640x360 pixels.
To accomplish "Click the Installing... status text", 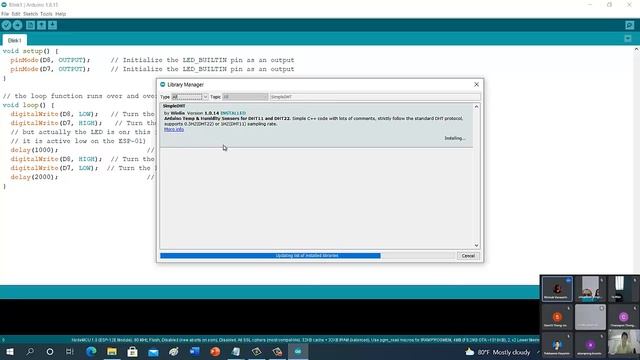I will click(x=455, y=138).
